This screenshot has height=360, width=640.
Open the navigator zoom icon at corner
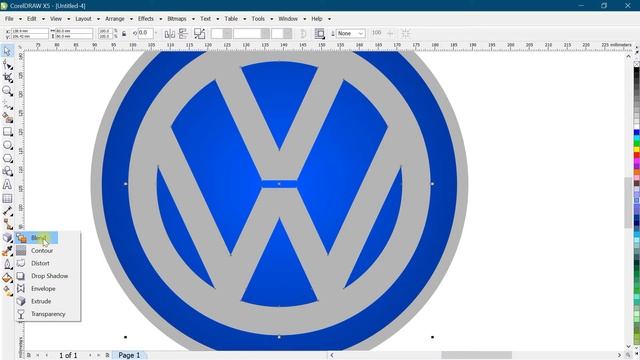coord(628,355)
